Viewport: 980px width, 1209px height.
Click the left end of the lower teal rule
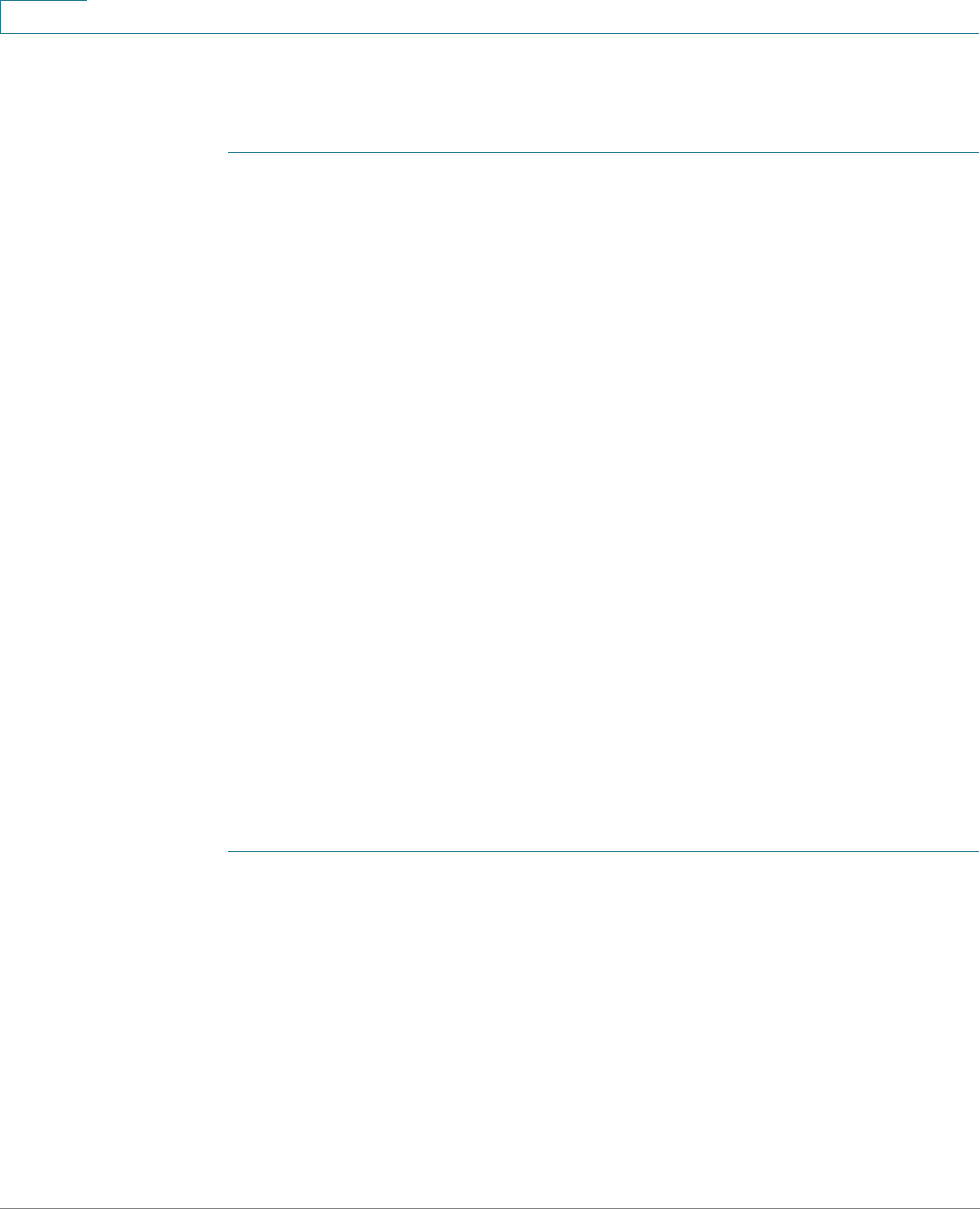click(x=230, y=852)
